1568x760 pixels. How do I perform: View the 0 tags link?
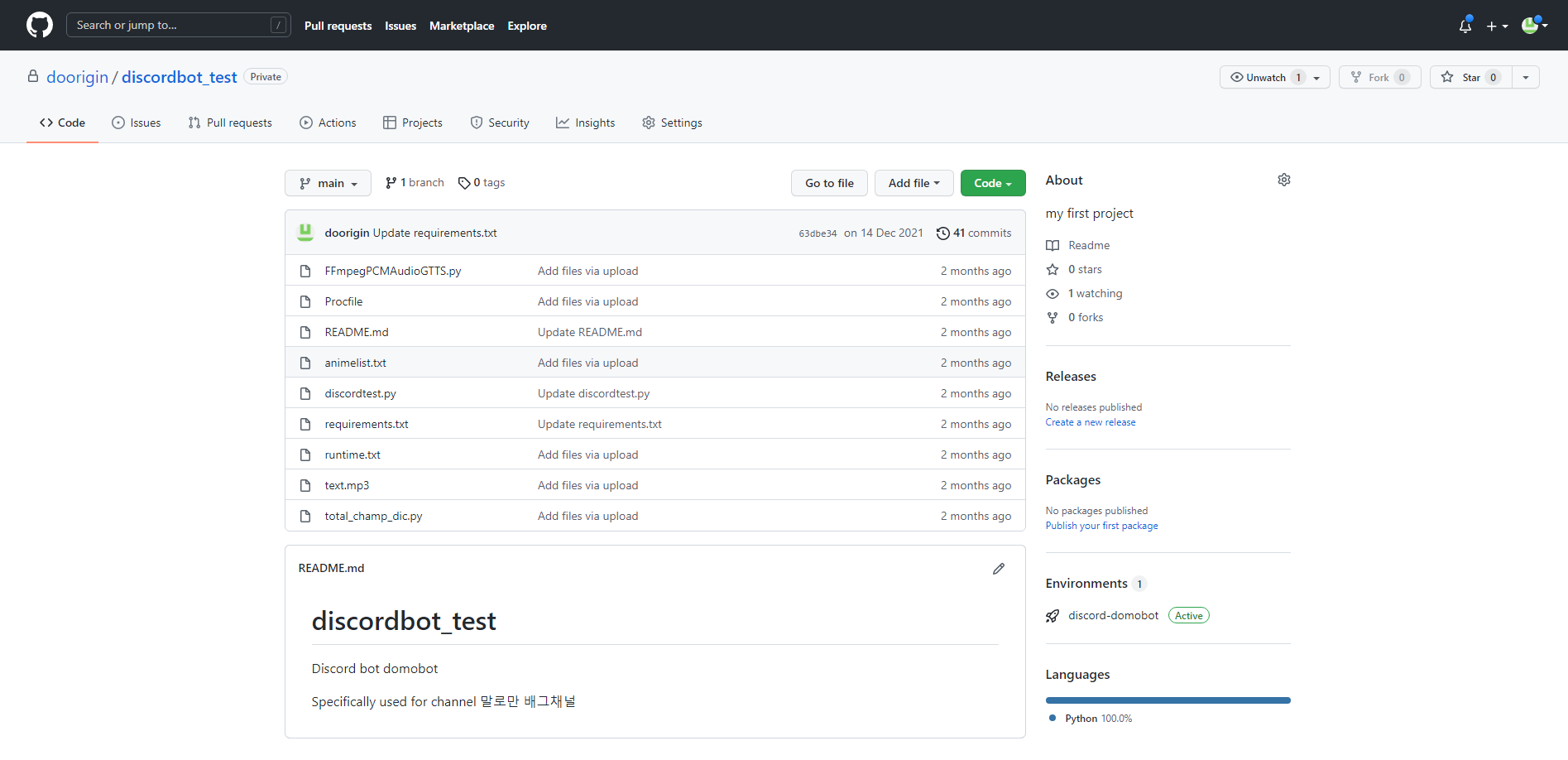coord(482,183)
